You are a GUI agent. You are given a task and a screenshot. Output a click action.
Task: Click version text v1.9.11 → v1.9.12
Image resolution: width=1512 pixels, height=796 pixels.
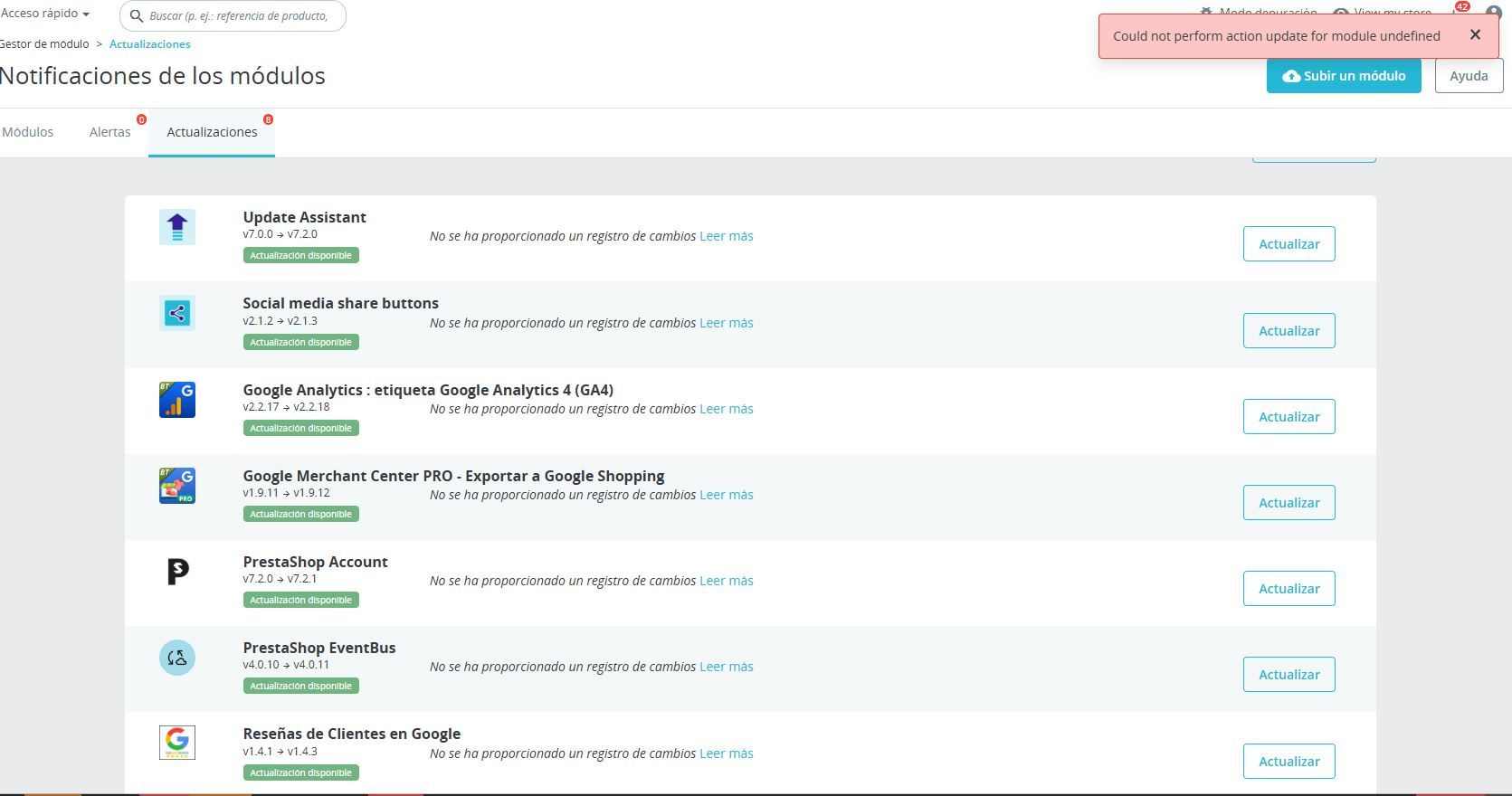coord(286,493)
